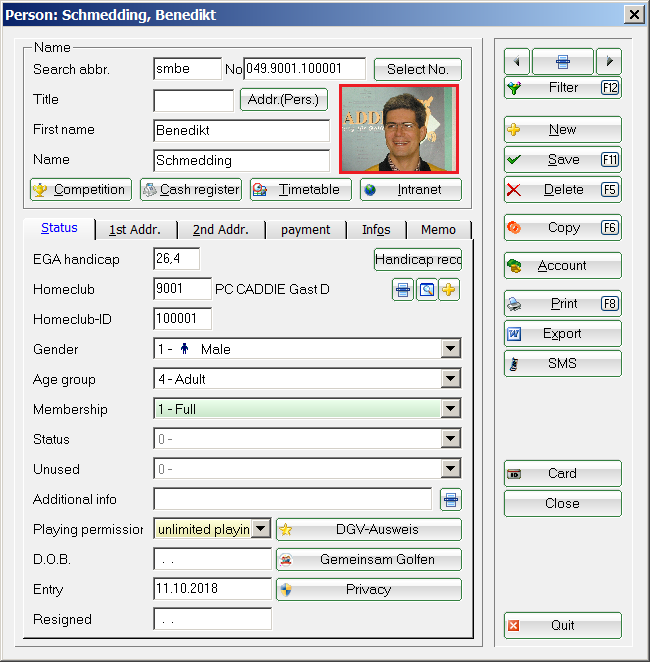Open person list button between arrows
This screenshot has height=662, width=650.
[563, 62]
